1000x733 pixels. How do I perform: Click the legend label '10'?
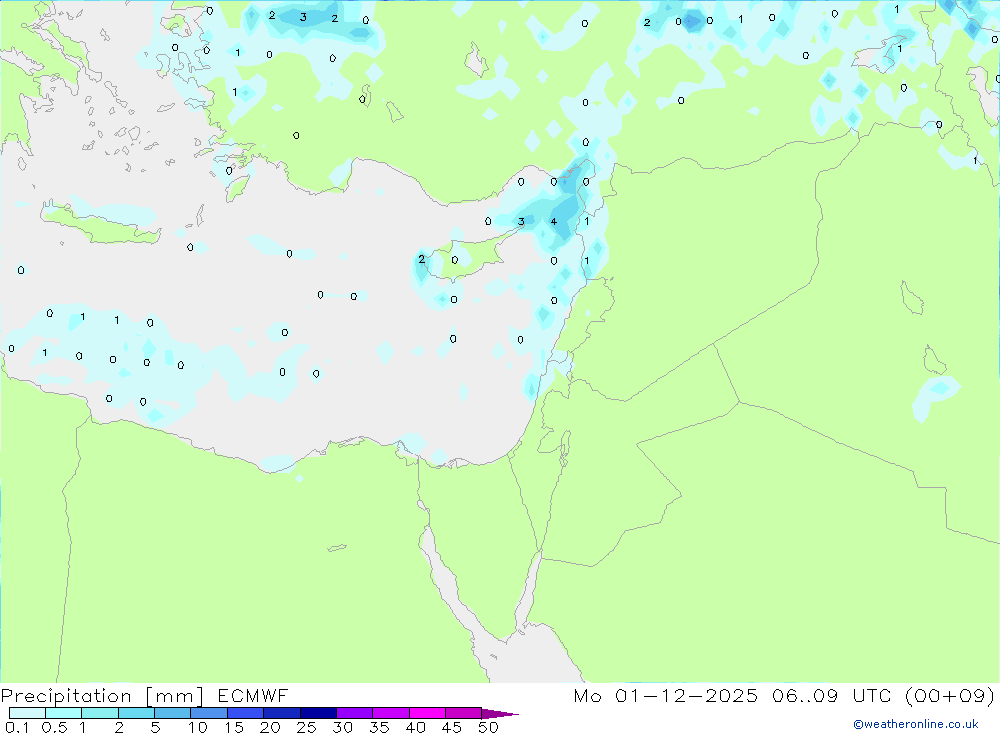point(198,727)
